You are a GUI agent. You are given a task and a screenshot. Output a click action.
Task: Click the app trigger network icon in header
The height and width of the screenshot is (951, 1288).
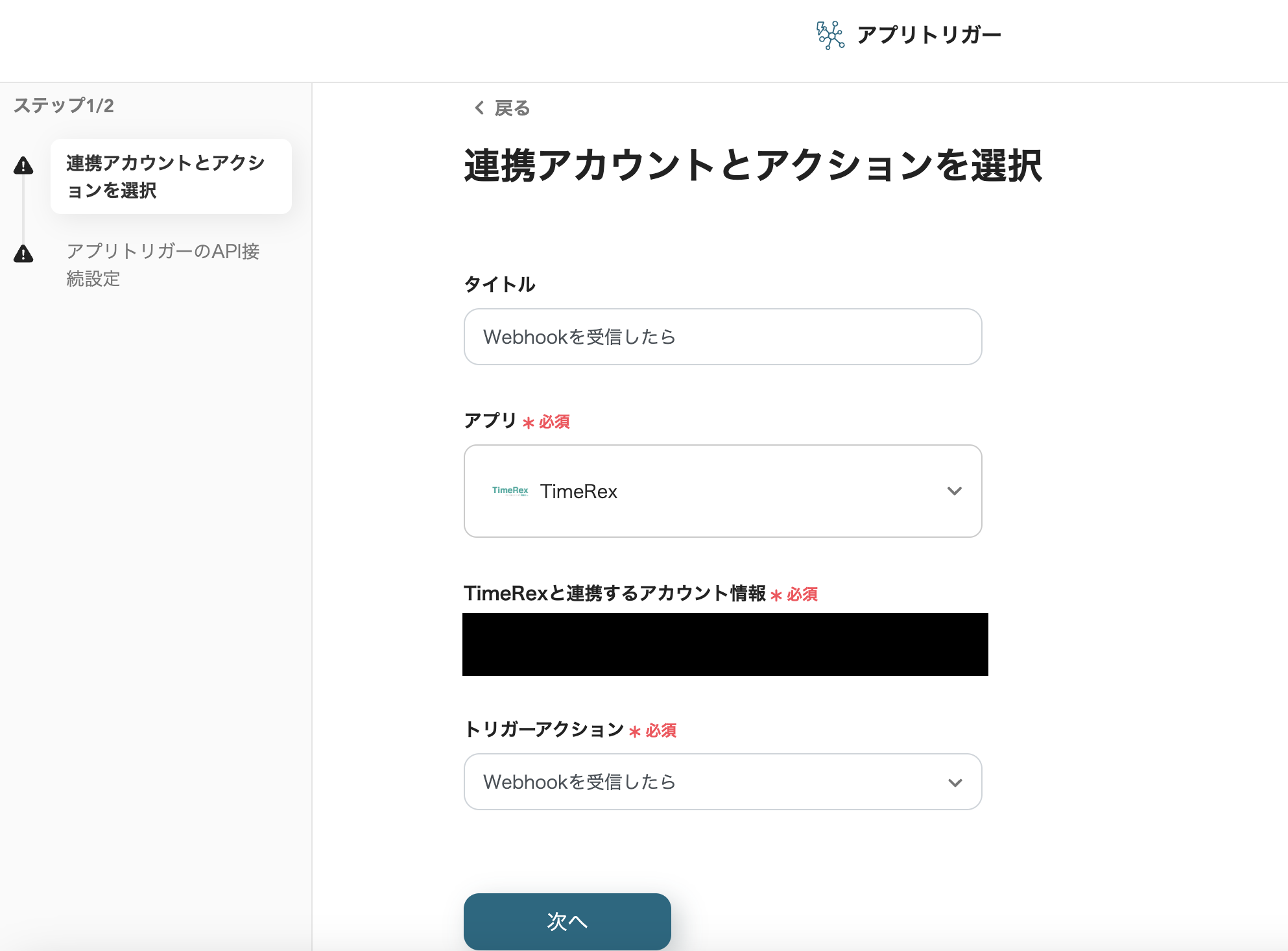coord(830,35)
